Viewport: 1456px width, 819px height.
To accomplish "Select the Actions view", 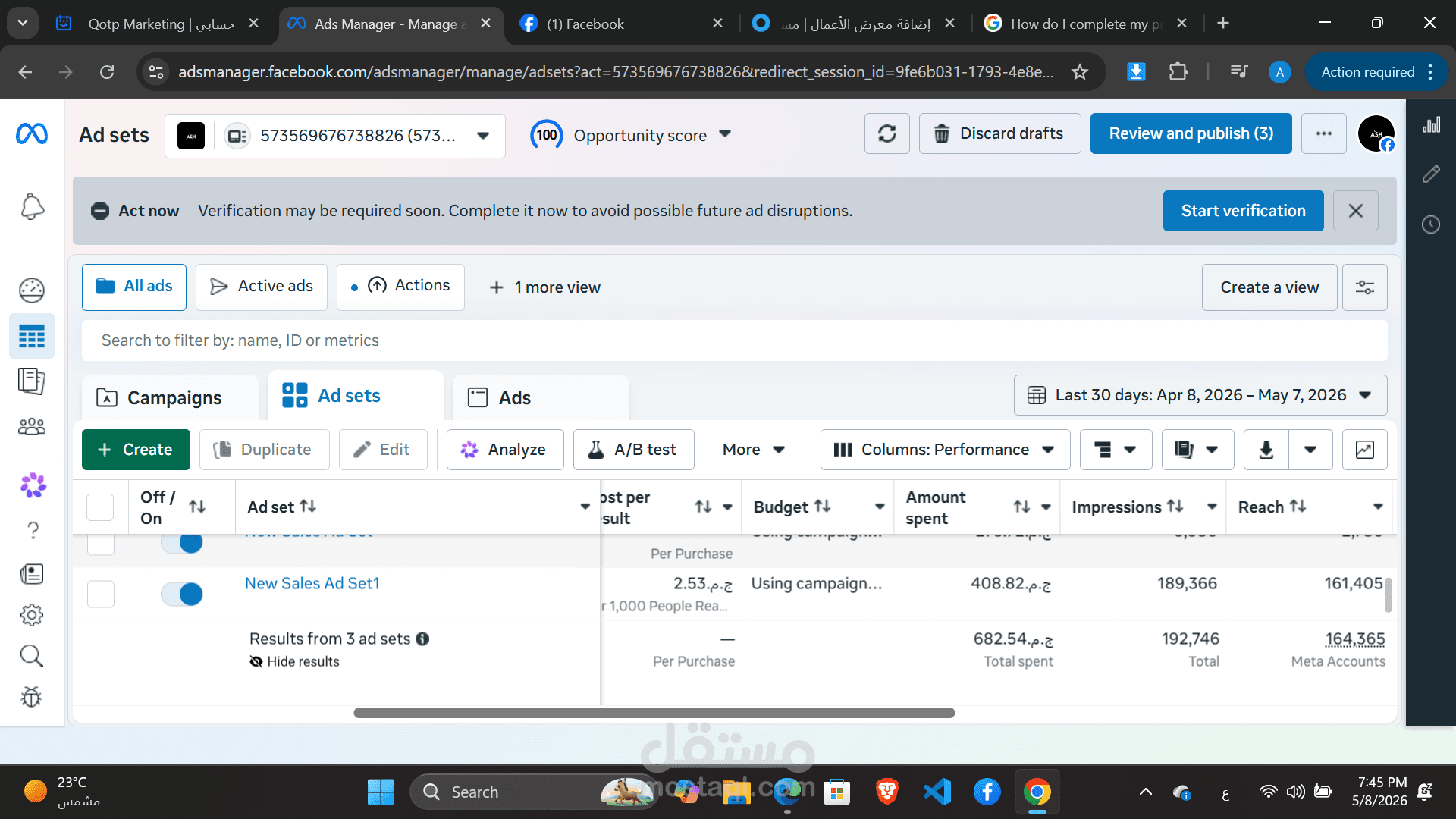I will coord(400,287).
